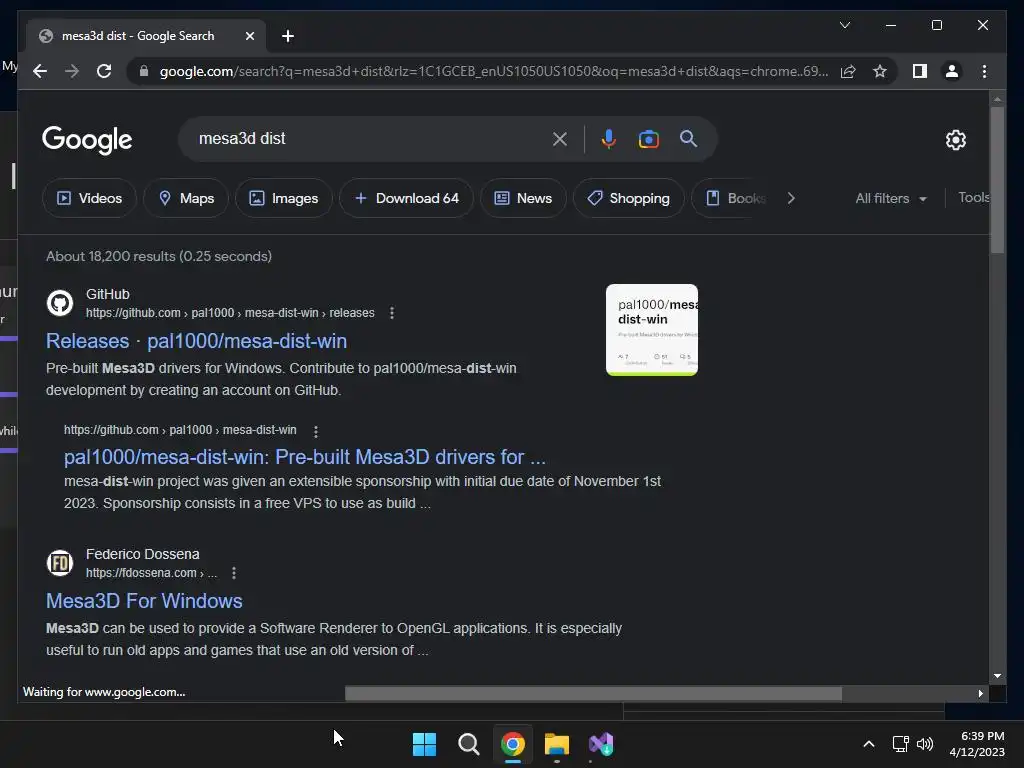The height and width of the screenshot is (768, 1024).
Task: Share this page from address bar
Action: 848,71
